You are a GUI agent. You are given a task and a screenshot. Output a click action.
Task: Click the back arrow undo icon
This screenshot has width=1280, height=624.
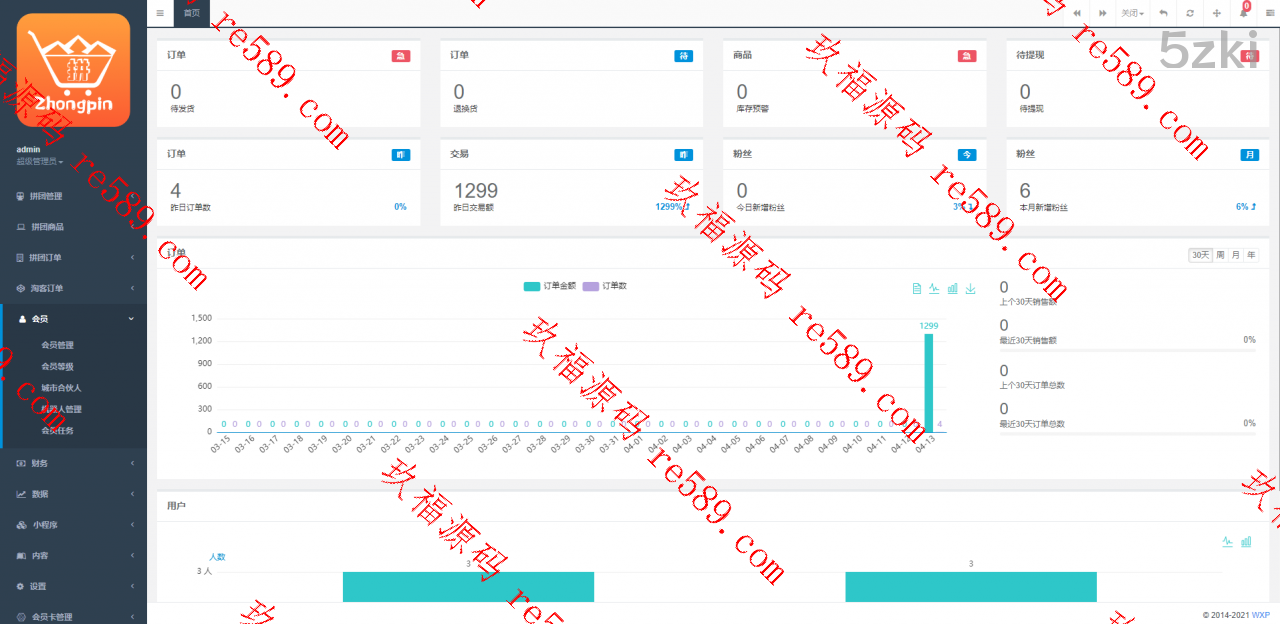click(x=1163, y=13)
